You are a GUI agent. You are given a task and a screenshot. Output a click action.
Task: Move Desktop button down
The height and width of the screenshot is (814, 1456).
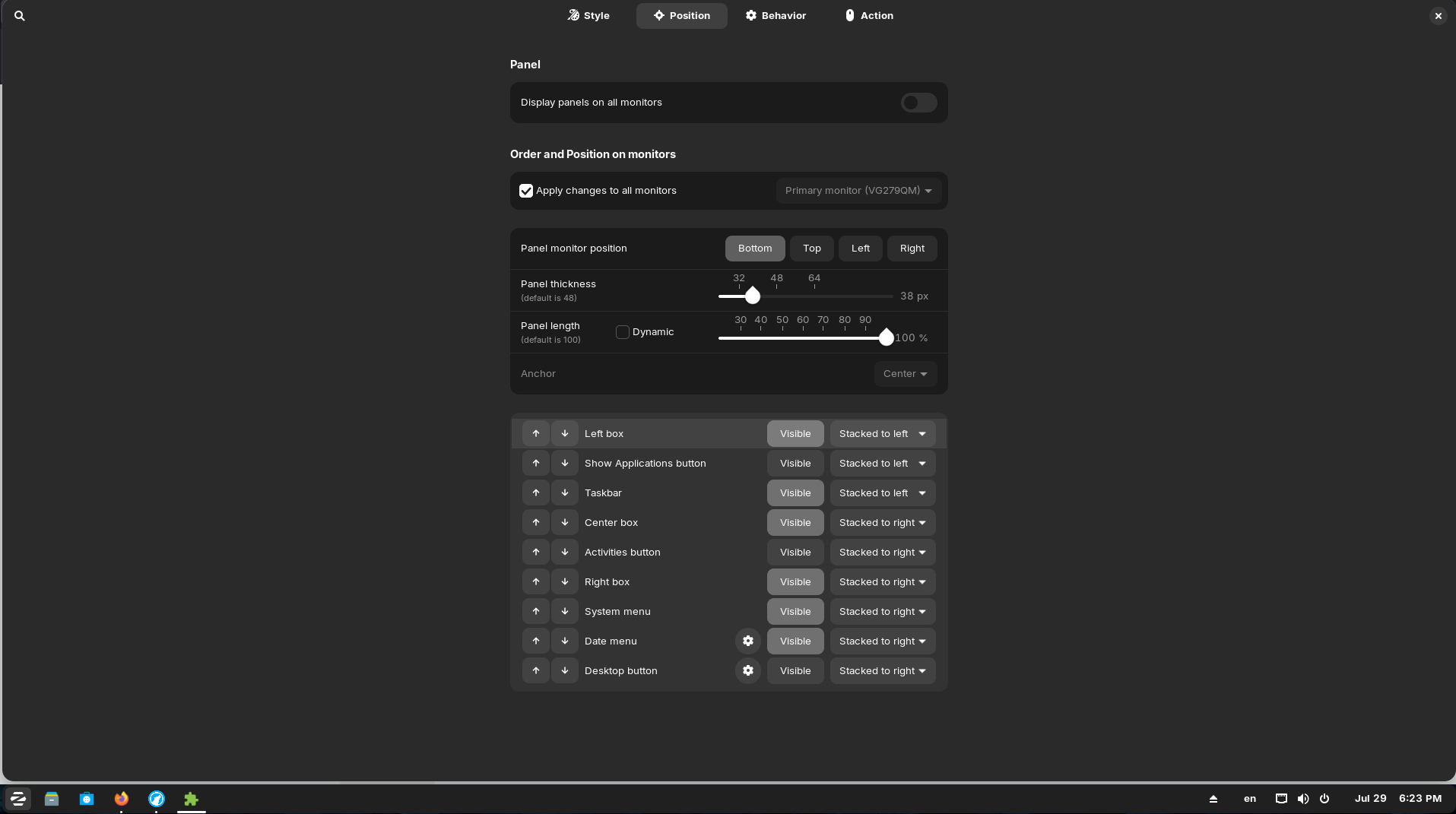565,670
